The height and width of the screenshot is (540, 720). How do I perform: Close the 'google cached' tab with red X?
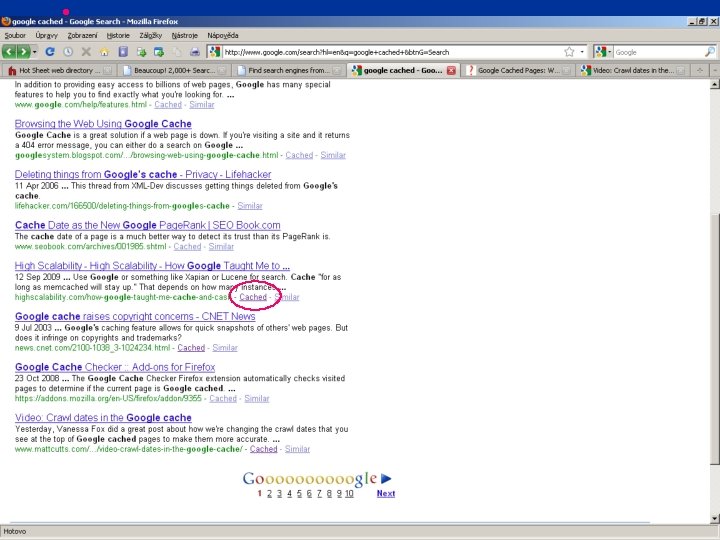[x=451, y=70]
